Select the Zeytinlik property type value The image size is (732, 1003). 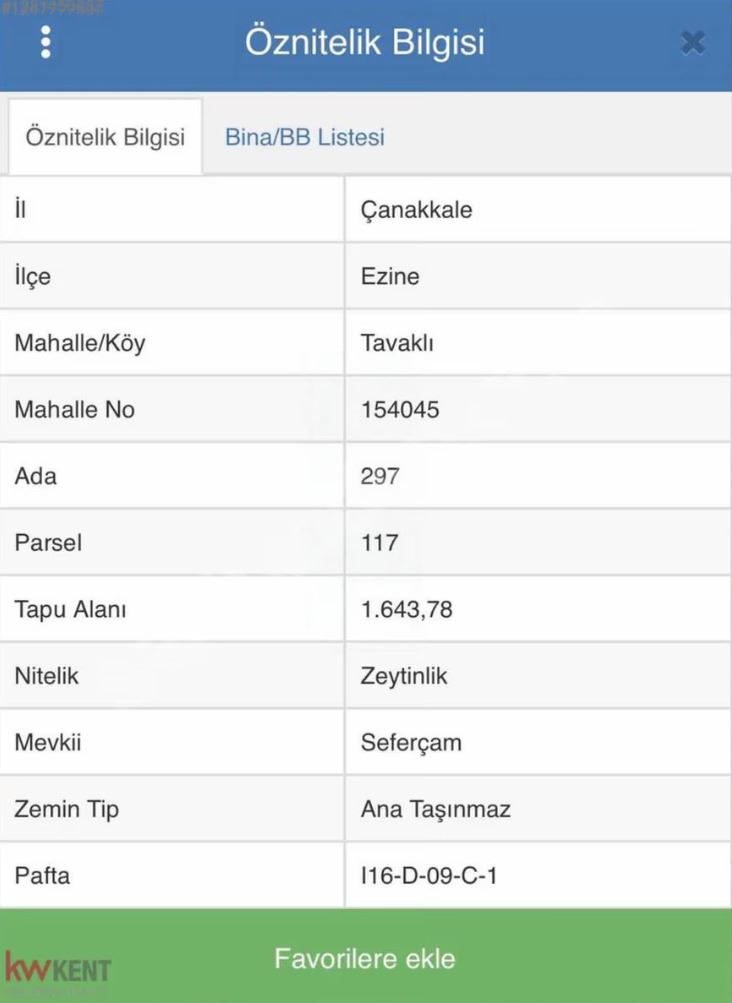point(404,676)
